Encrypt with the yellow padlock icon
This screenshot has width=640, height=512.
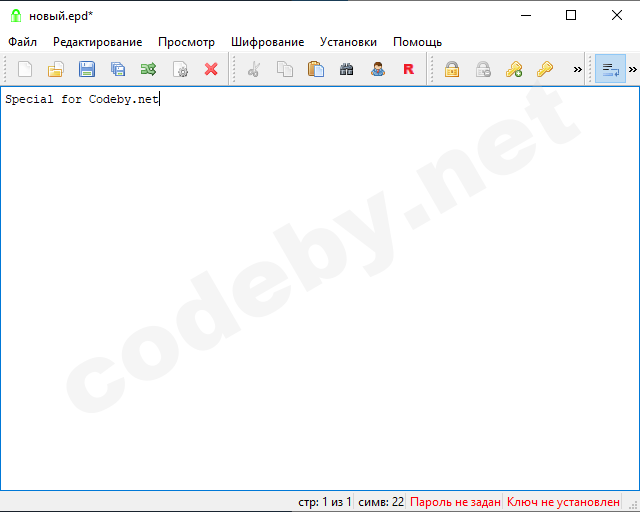452,69
